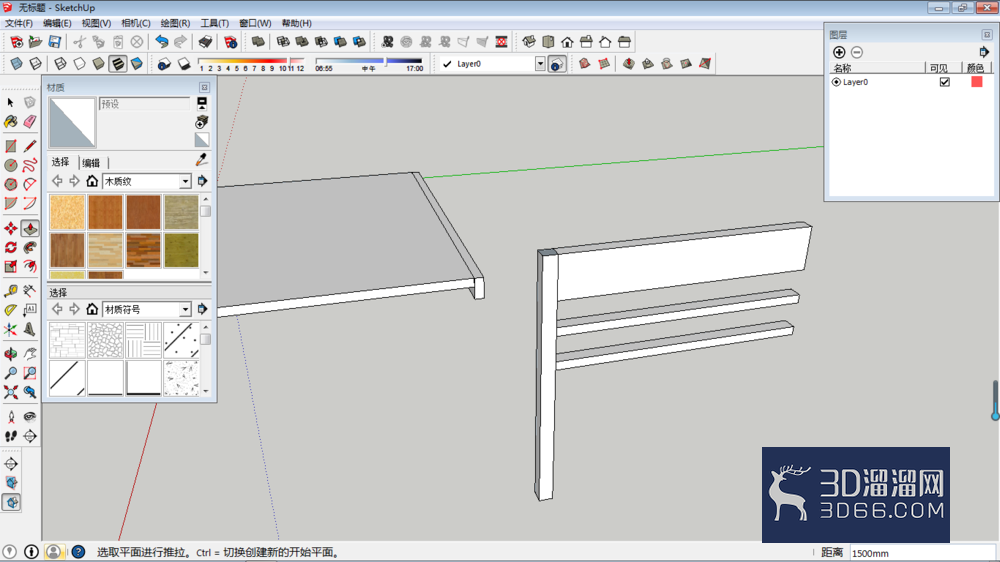This screenshot has height=562, width=1000.
Task: Pick the Tape Measure tool
Action: (x=11, y=291)
